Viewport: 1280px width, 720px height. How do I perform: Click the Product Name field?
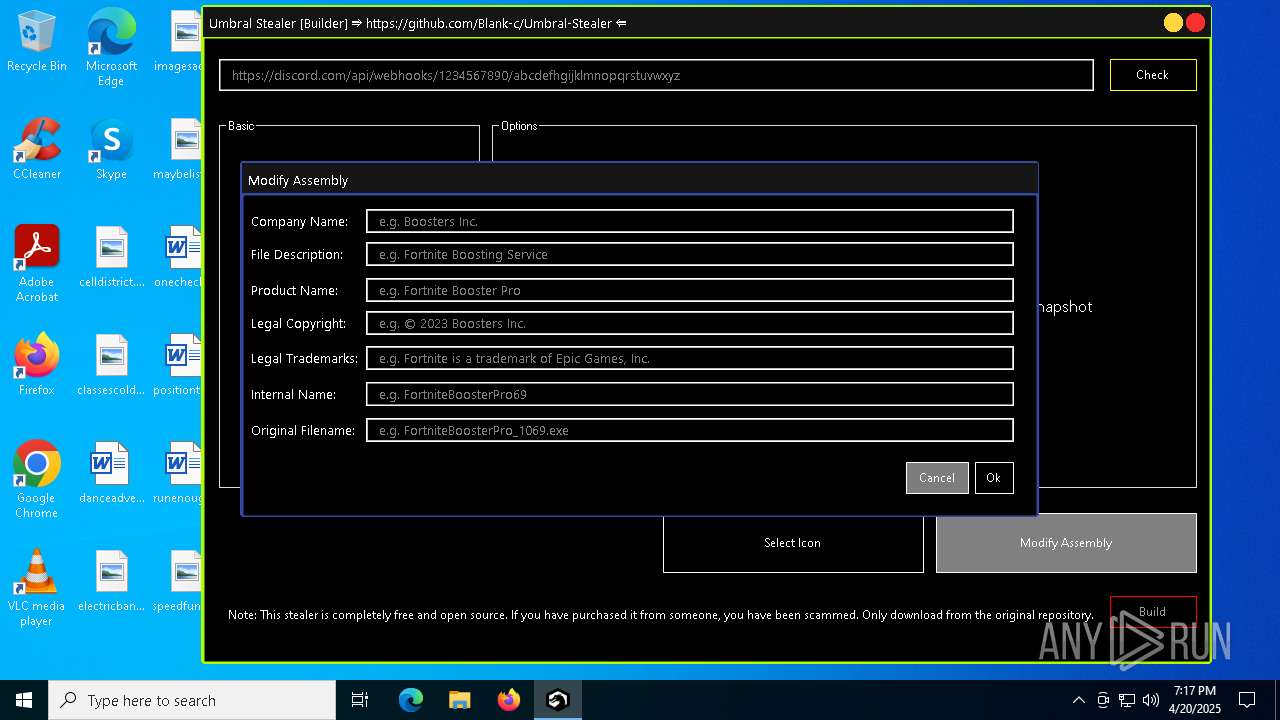pyautogui.click(x=690, y=290)
